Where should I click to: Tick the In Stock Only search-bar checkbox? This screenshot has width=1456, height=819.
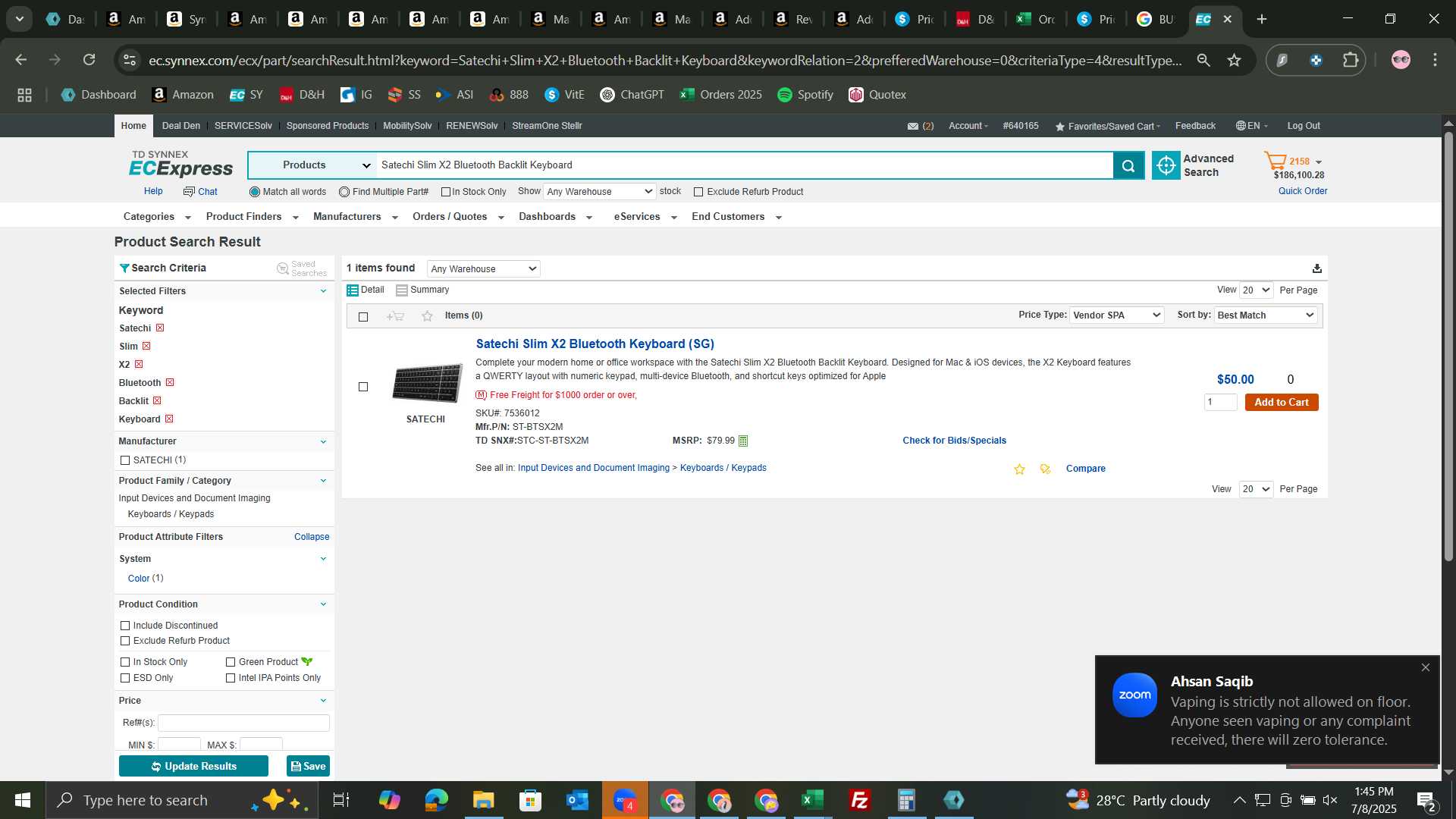click(x=446, y=193)
